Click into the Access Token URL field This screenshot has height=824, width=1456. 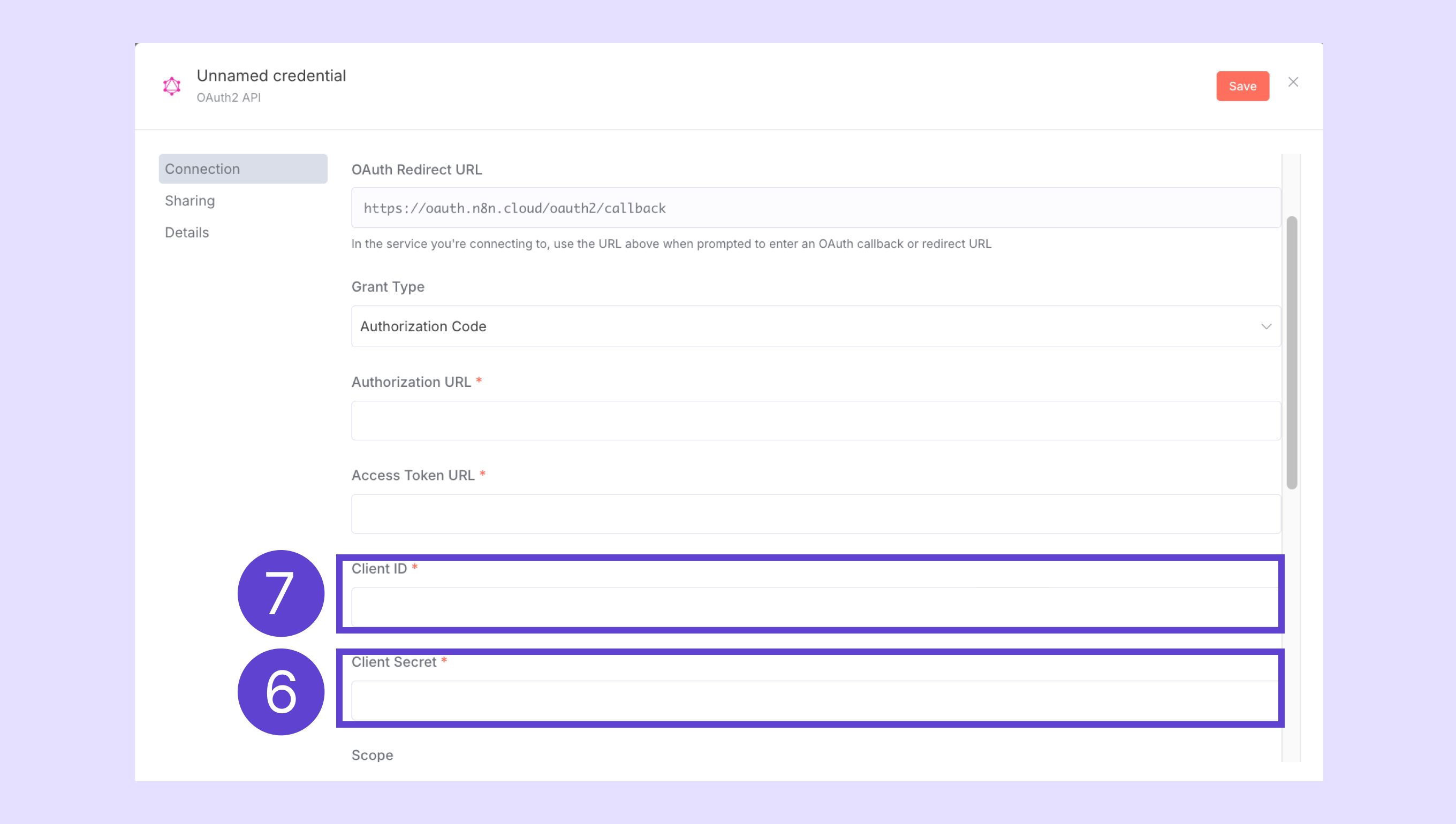815,514
